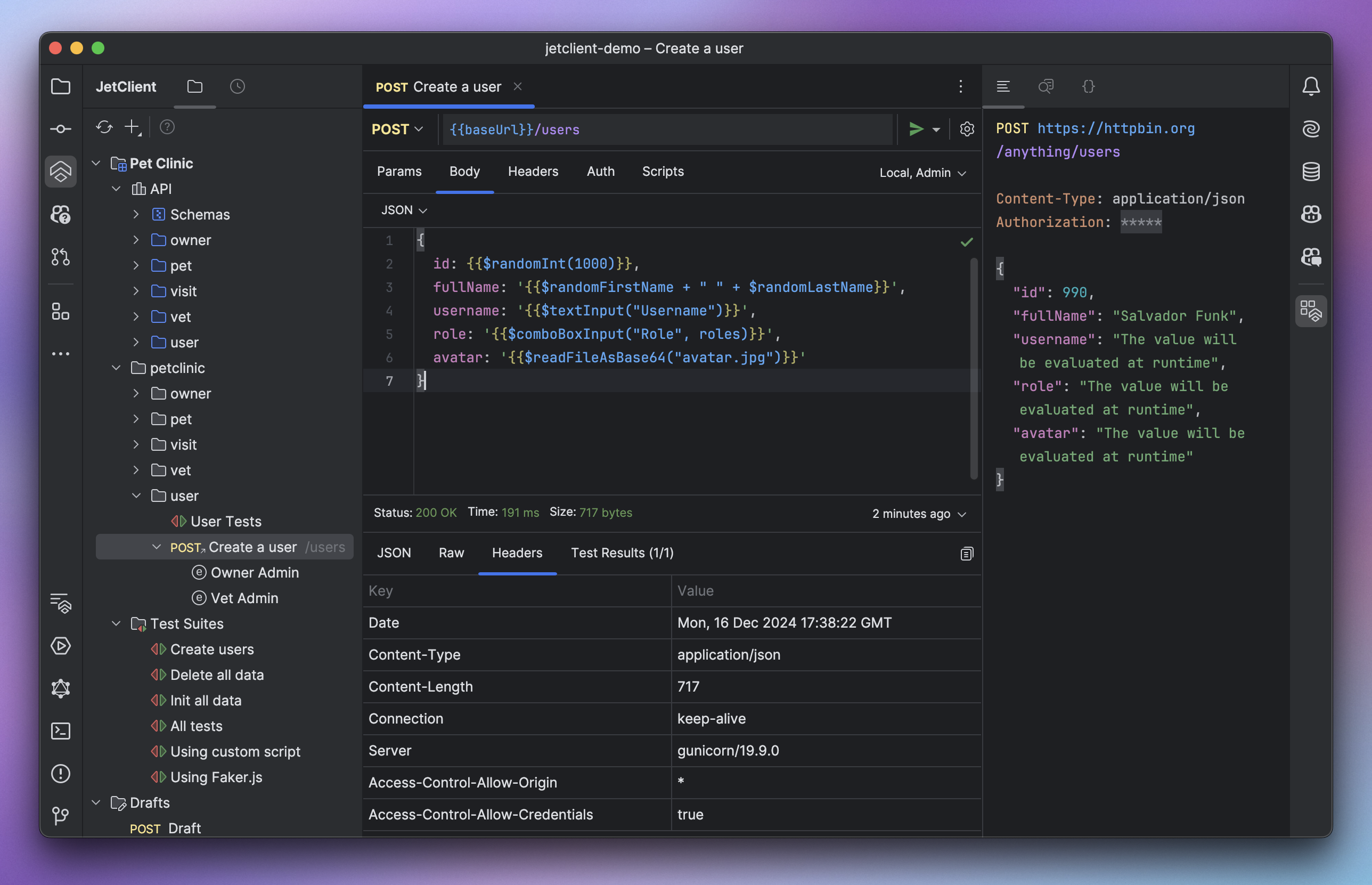Open the Local, Admin environment dropdown
Image resolution: width=1372 pixels, height=885 pixels.
(922, 173)
